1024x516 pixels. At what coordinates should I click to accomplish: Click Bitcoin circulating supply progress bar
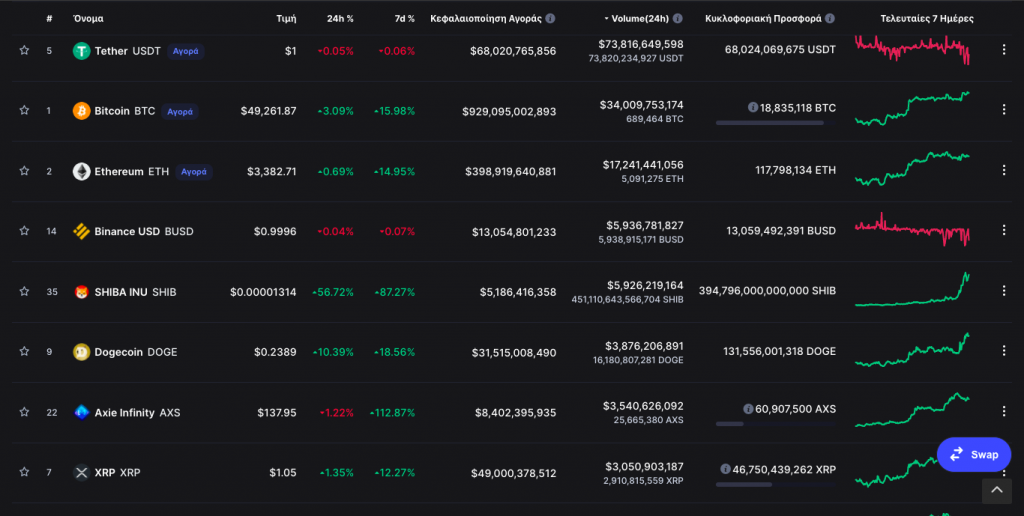[x=776, y=123]
